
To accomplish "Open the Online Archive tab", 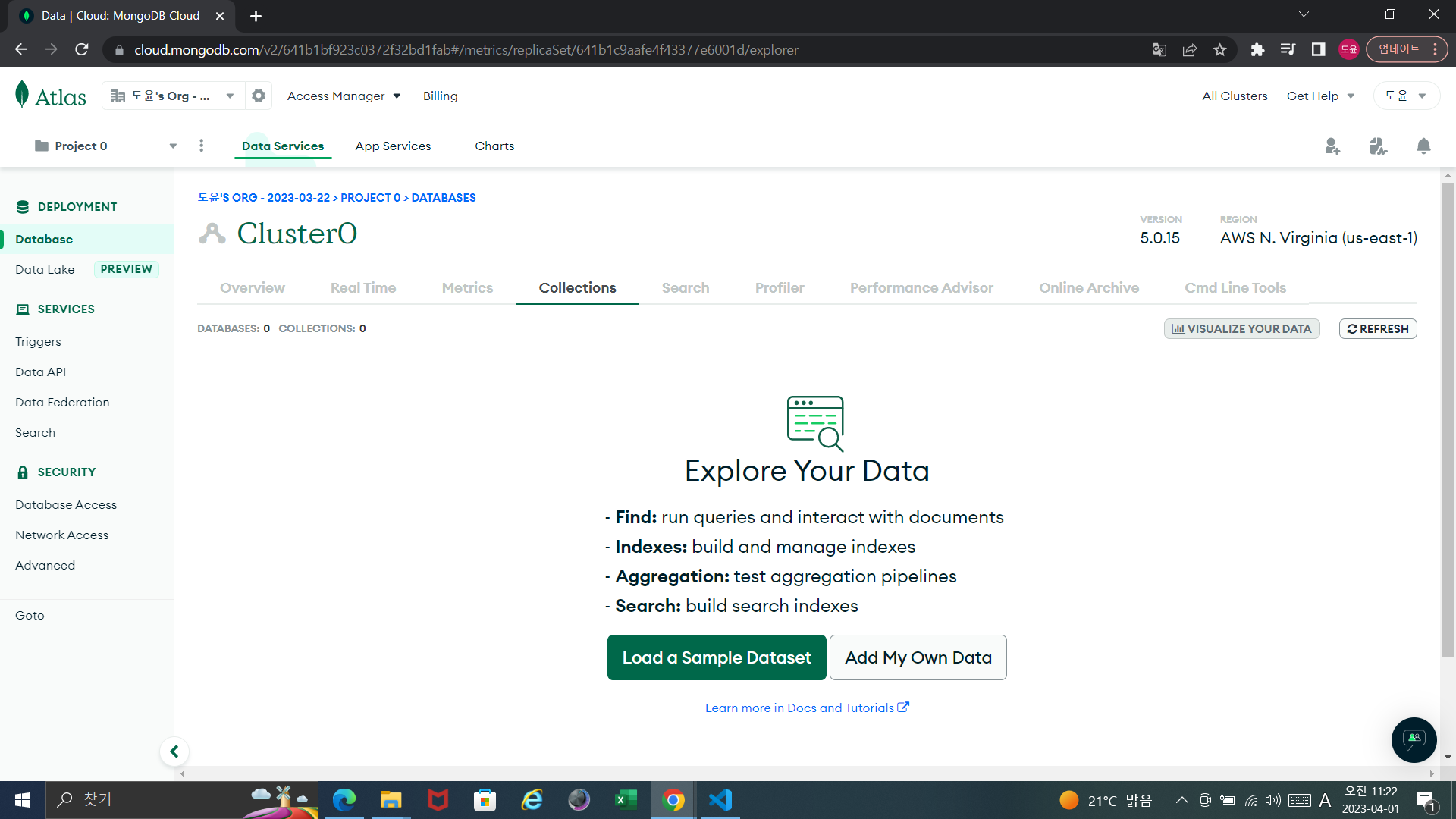I will 1089,288.
